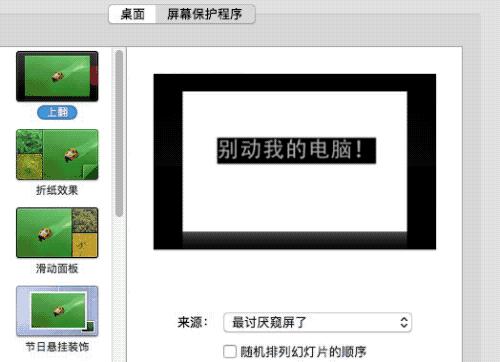Click the 节日悬挂装饰 label text
Screen dimensions: 500x362
tap(57, 347)
